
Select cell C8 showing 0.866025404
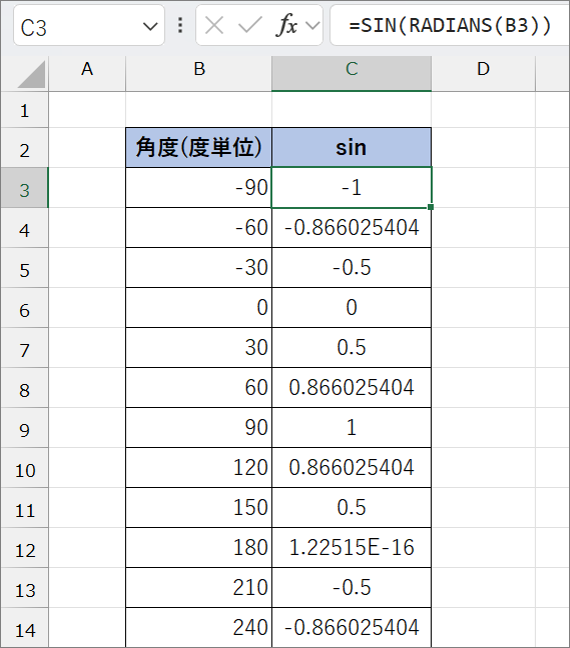tap(351, 388)
